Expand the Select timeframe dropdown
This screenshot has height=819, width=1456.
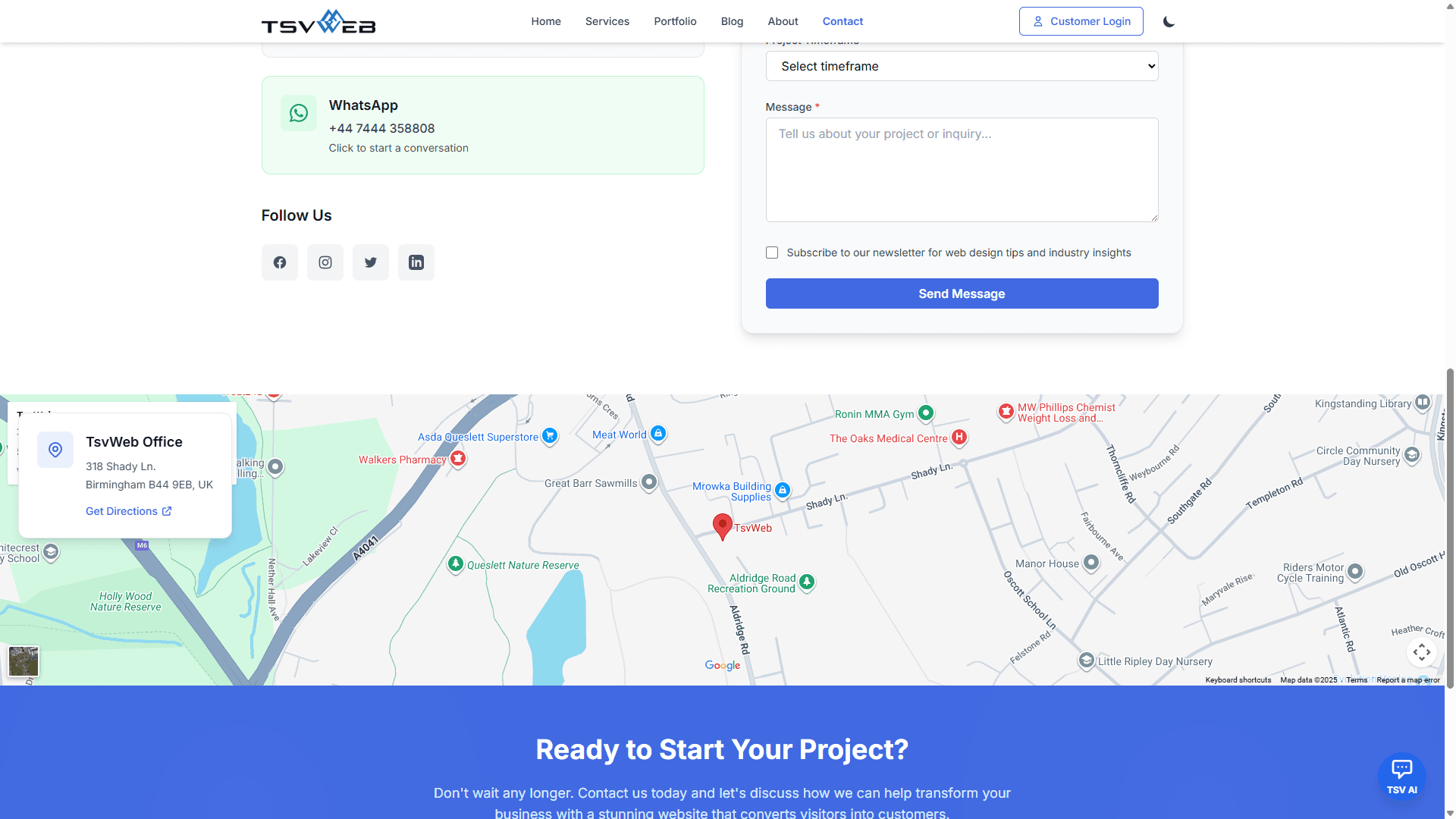click(962, 66)
